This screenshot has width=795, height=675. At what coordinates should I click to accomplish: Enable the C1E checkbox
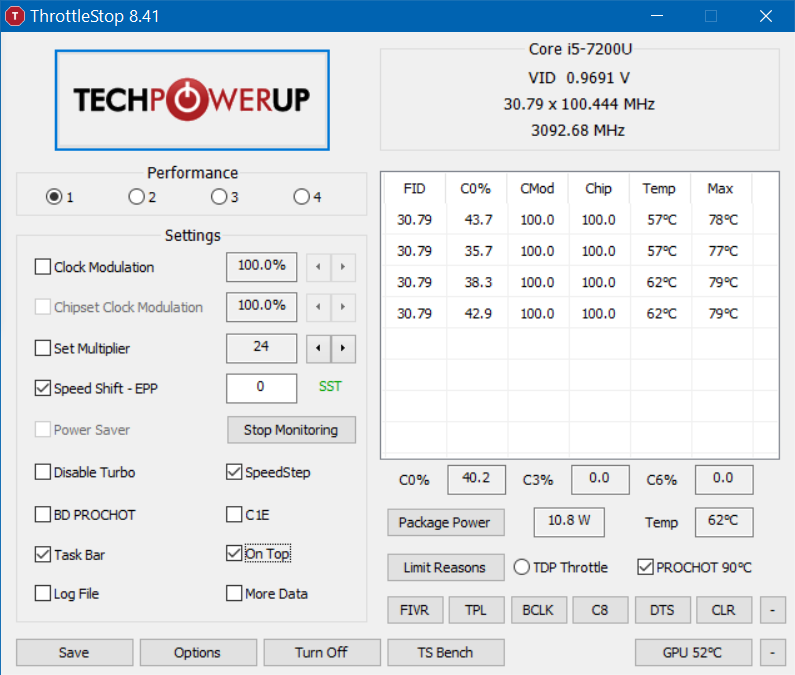(234, 514)
